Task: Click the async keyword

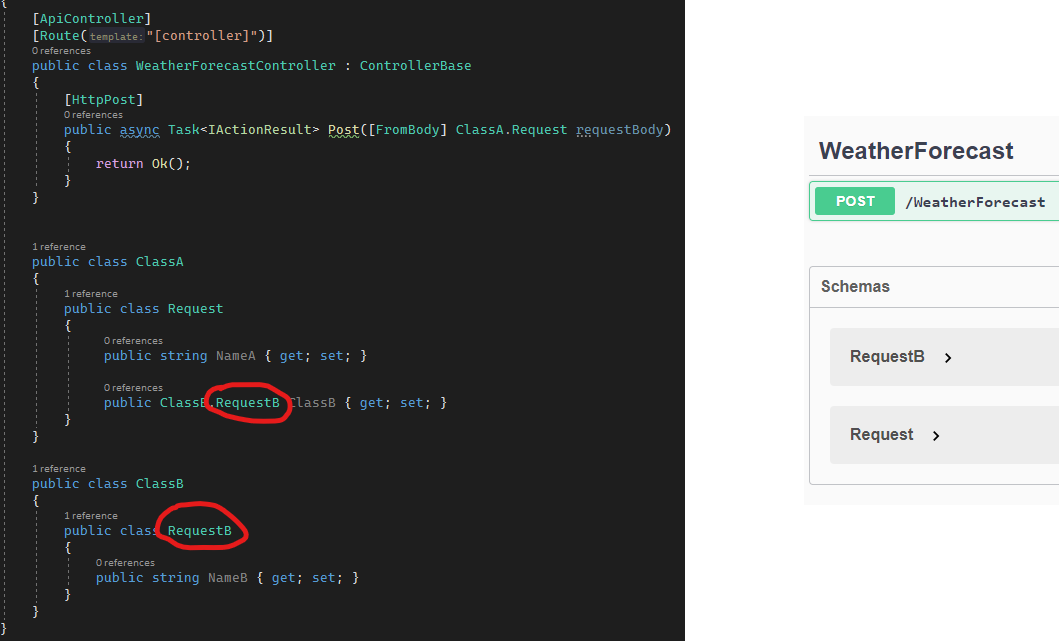Action: (140, 130)
